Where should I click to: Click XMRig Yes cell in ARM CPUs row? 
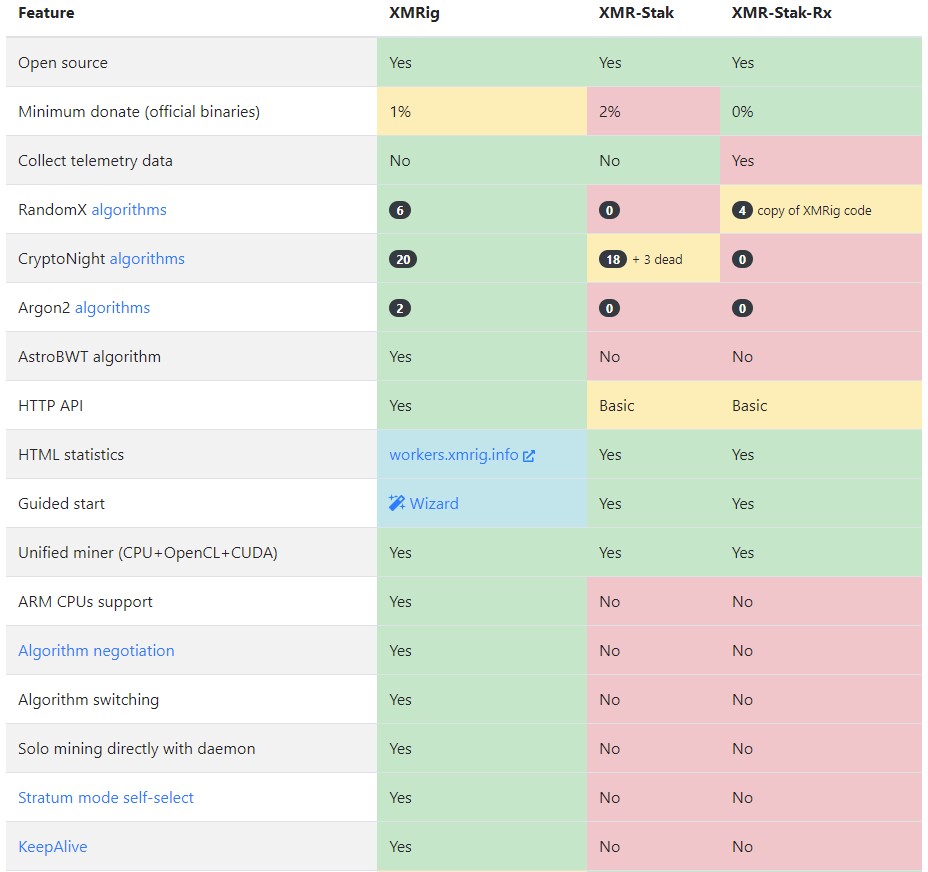click(x=482, y=601)
